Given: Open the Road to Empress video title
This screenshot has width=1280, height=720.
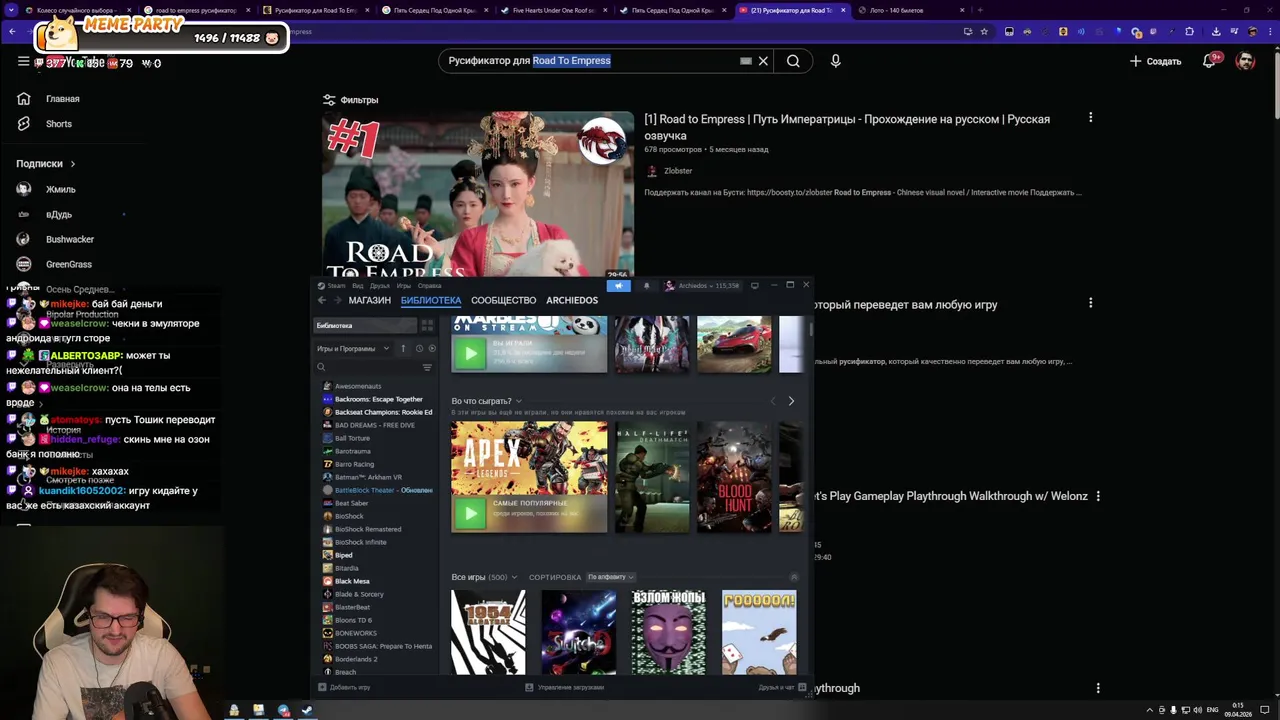Looking at the screenshot, I should [847, 127].
